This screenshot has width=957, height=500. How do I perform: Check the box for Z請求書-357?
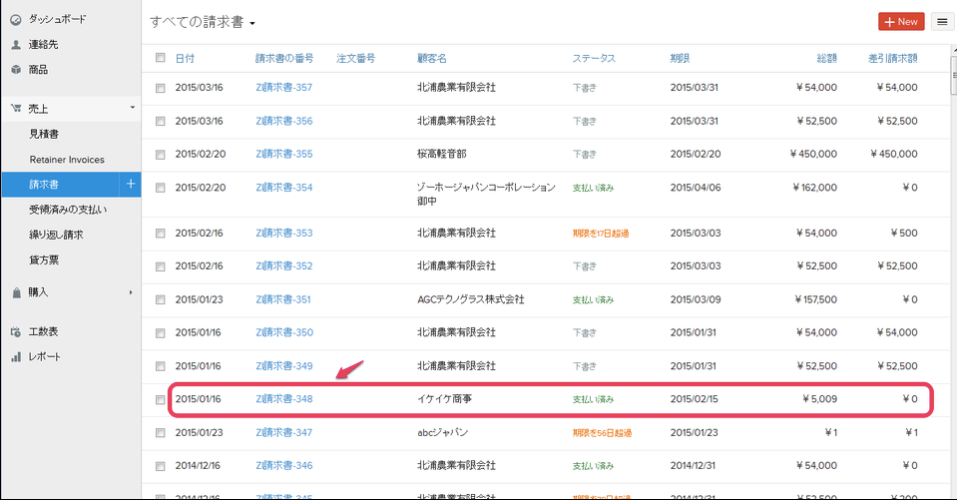point(160,88)
